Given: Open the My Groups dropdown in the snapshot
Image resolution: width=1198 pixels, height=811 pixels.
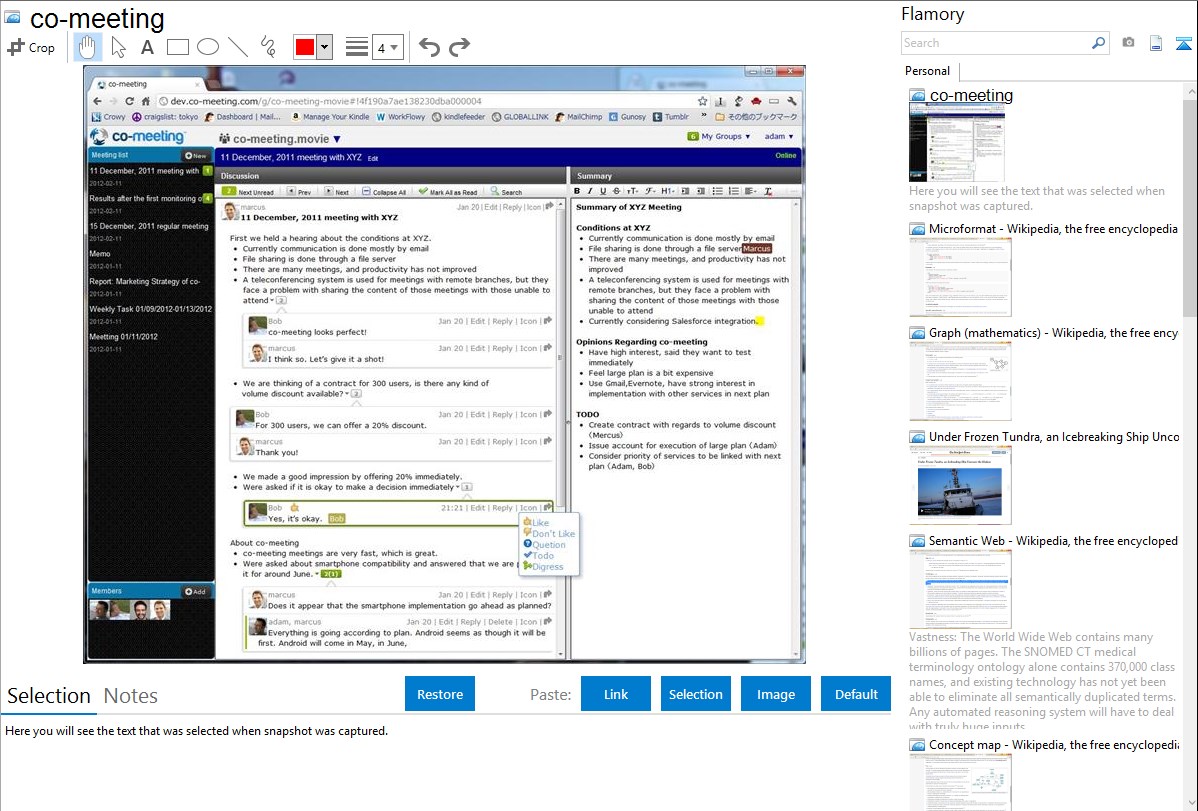Looking at the screenshot, I should (x=719, y=136).
